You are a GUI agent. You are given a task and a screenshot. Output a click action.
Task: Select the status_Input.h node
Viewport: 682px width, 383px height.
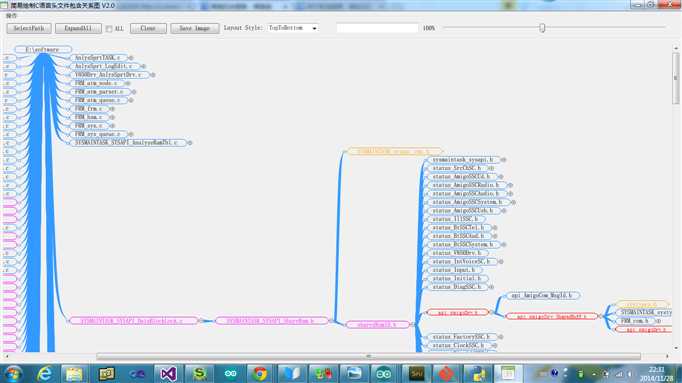[x=455, y=270]
